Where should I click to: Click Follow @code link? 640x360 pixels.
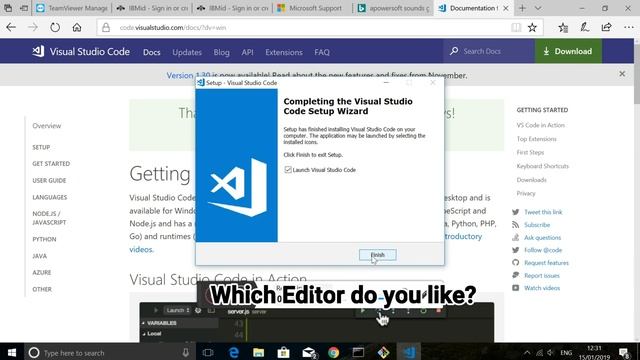pos(543,250)
